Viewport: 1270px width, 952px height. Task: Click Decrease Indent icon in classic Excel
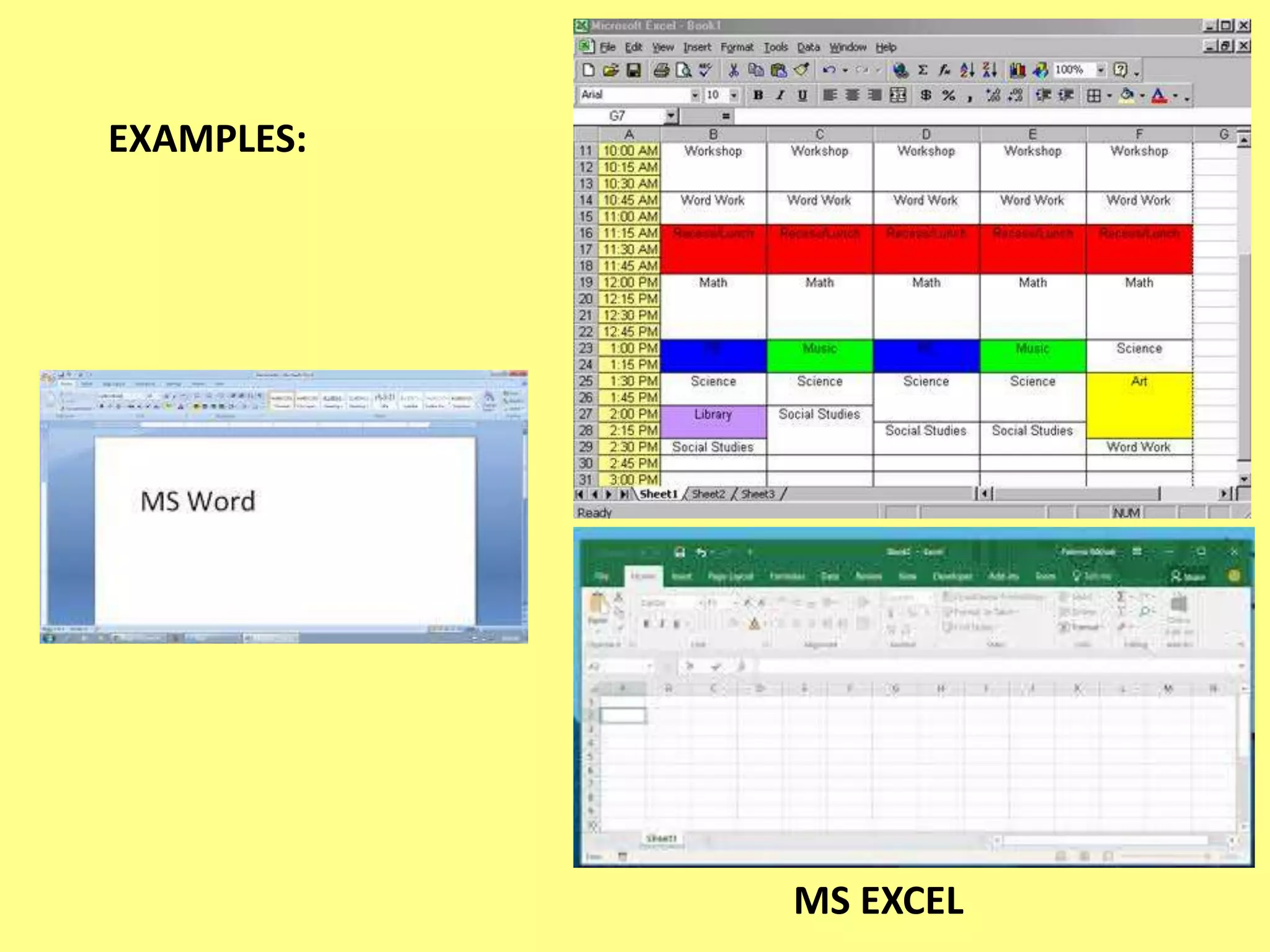click(1044, 95)
